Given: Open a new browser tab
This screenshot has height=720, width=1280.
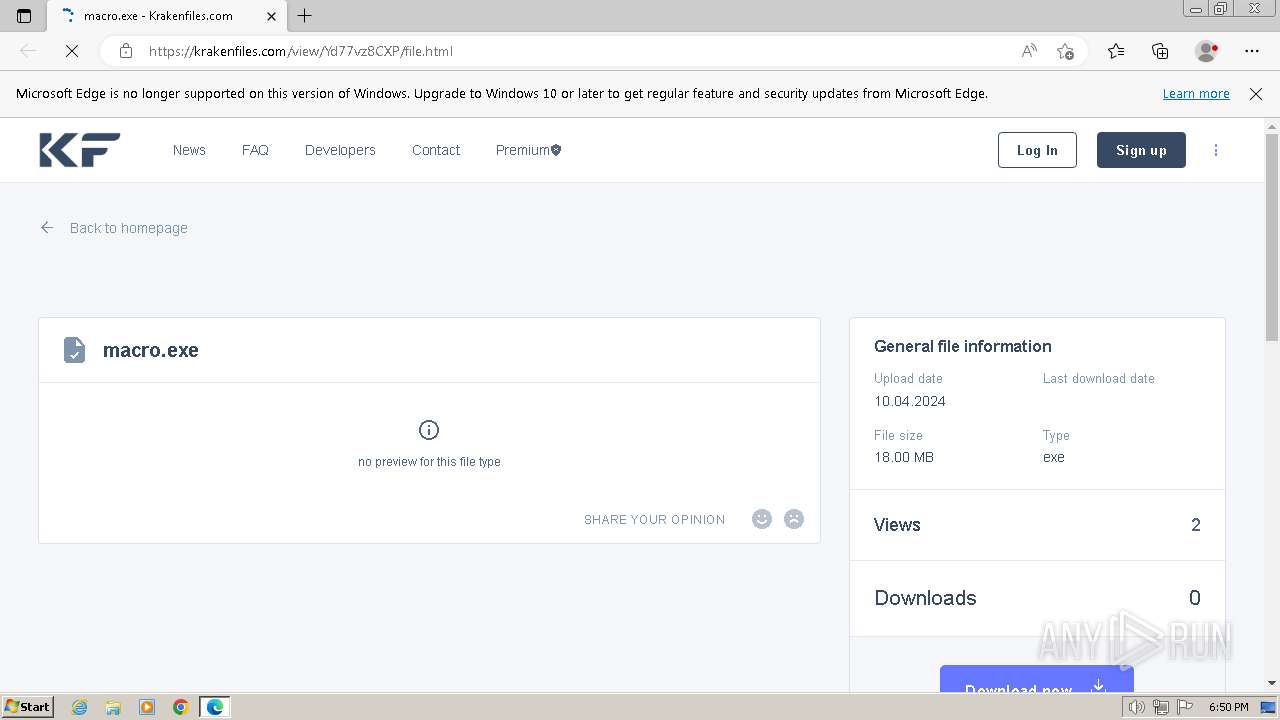Looking at the screenshot, I should [305, 16].
